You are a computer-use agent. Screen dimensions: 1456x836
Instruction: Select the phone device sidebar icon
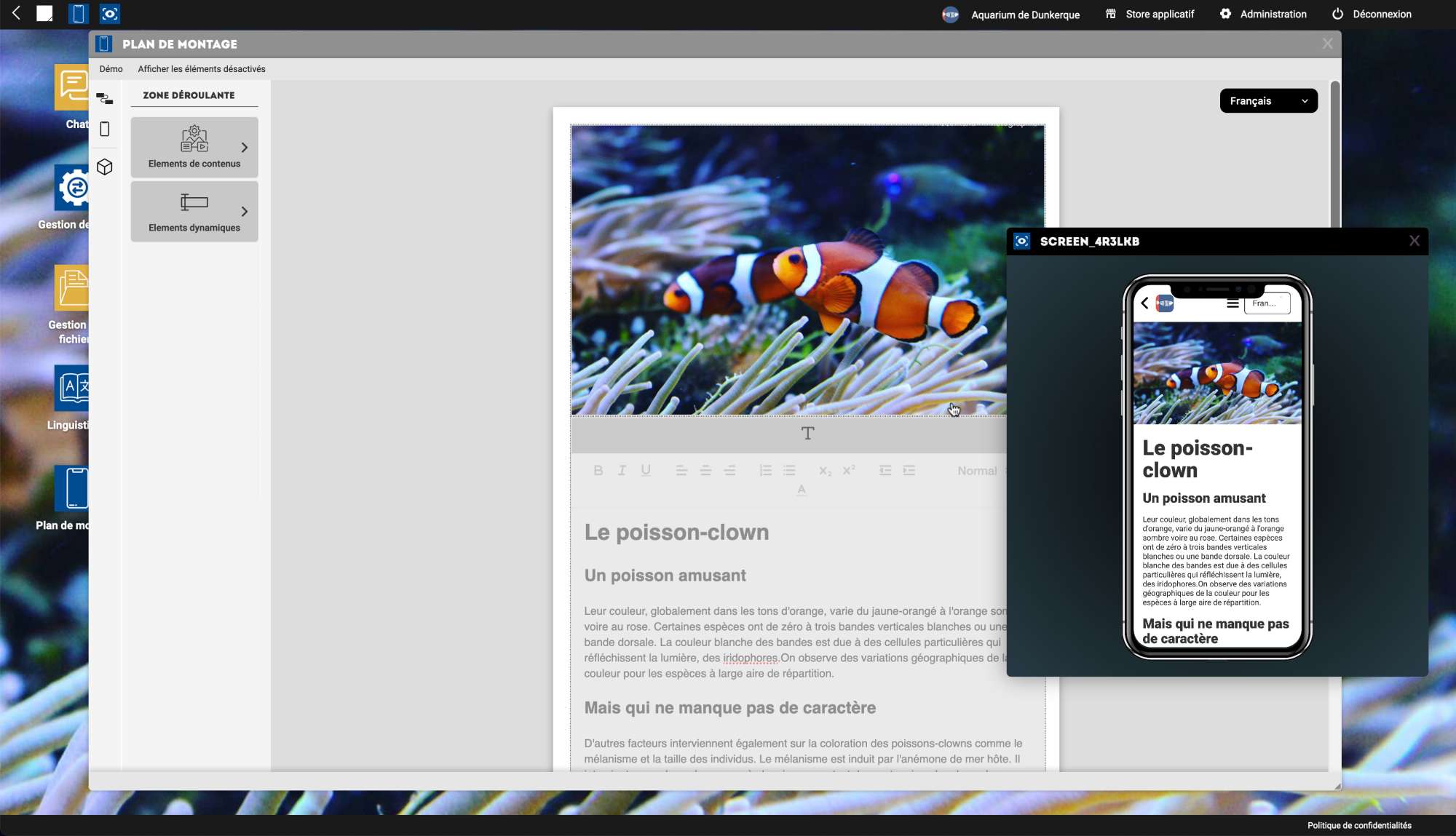coord(105,130)
